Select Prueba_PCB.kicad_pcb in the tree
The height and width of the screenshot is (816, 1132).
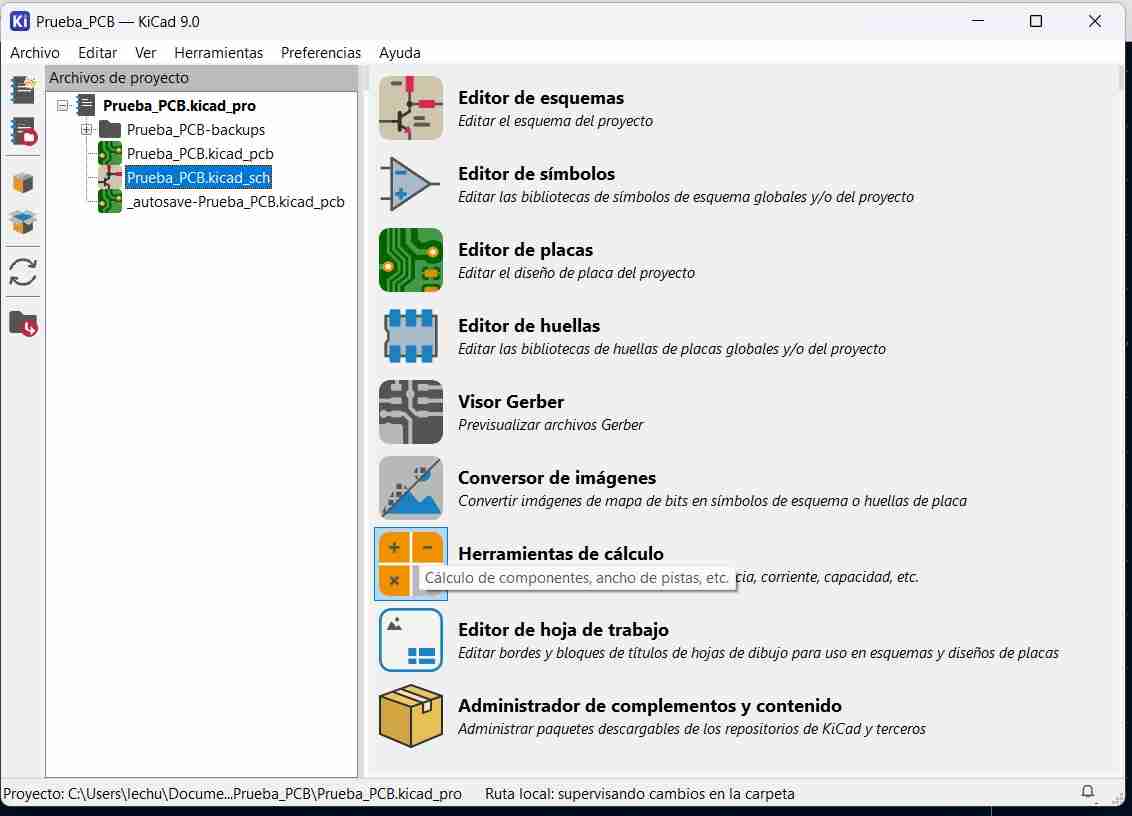200,154
